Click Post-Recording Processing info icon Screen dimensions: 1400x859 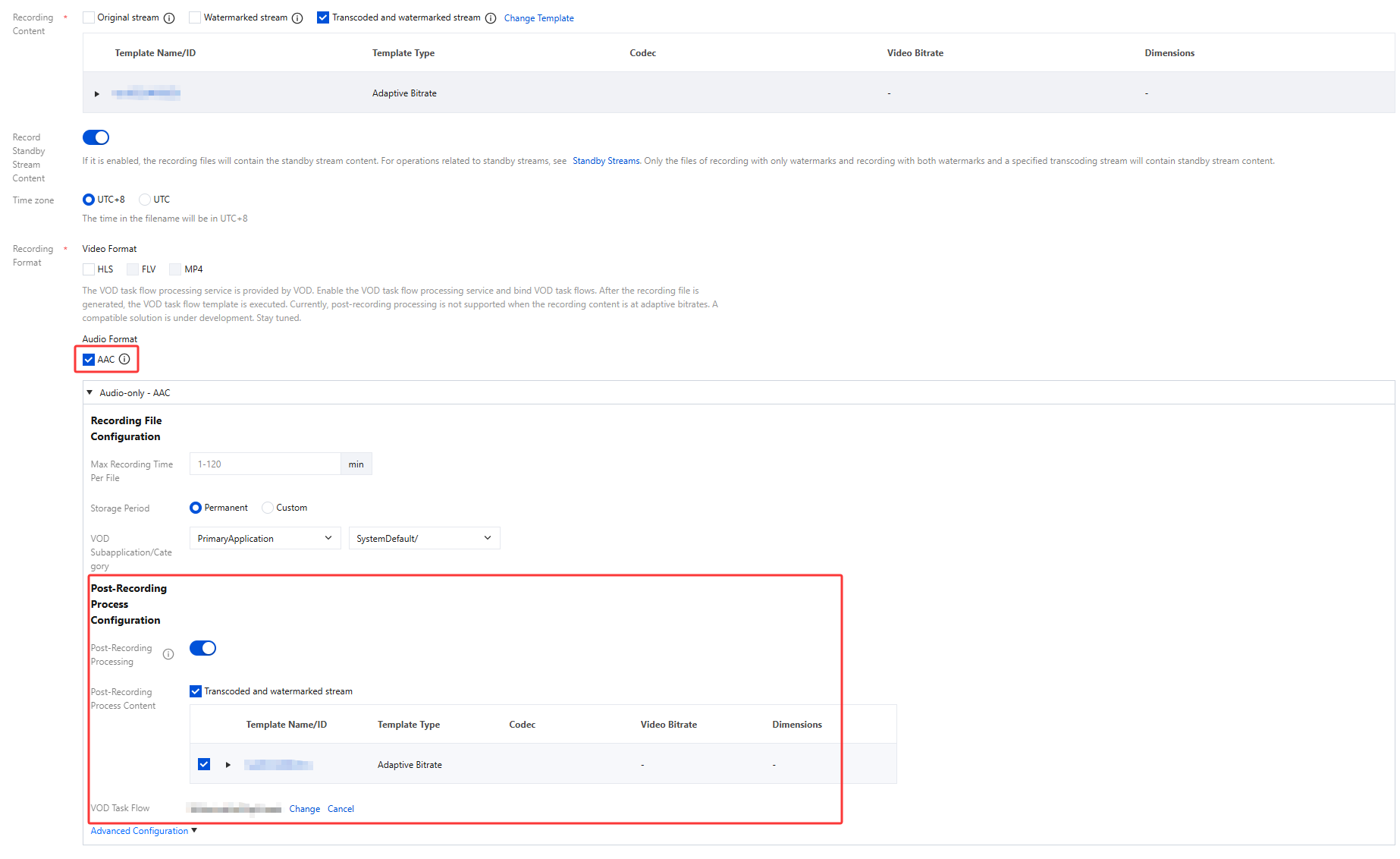point(168,654)
